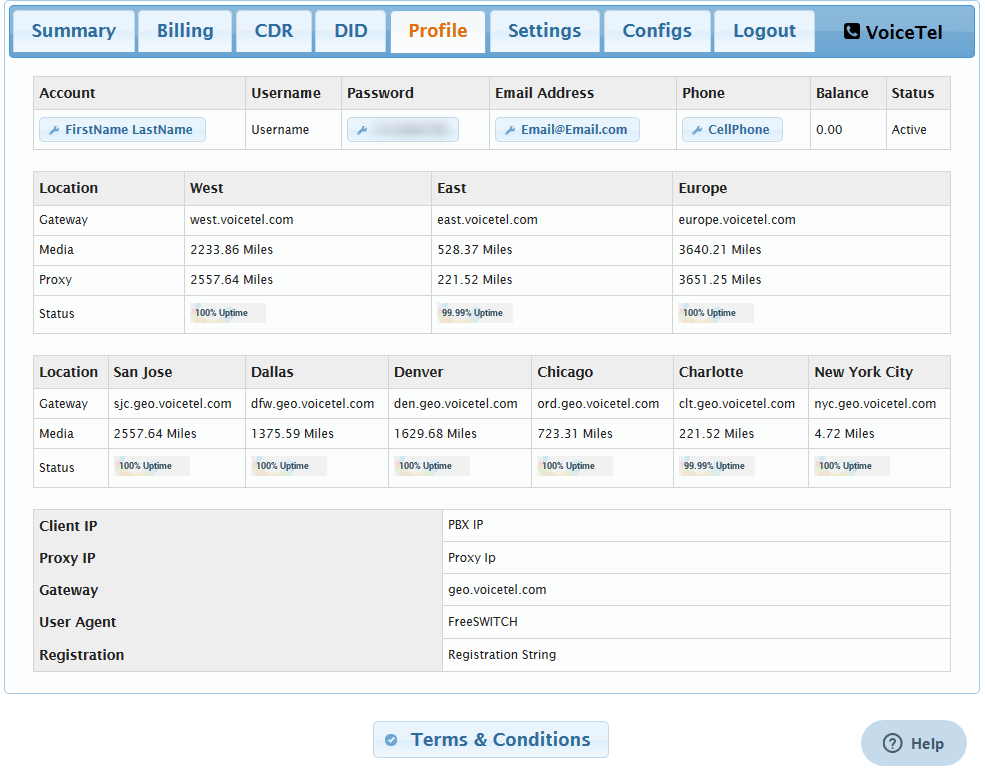Open the Help widget
This screenshot has width=985, height=774.
click(x=913, y=743)
